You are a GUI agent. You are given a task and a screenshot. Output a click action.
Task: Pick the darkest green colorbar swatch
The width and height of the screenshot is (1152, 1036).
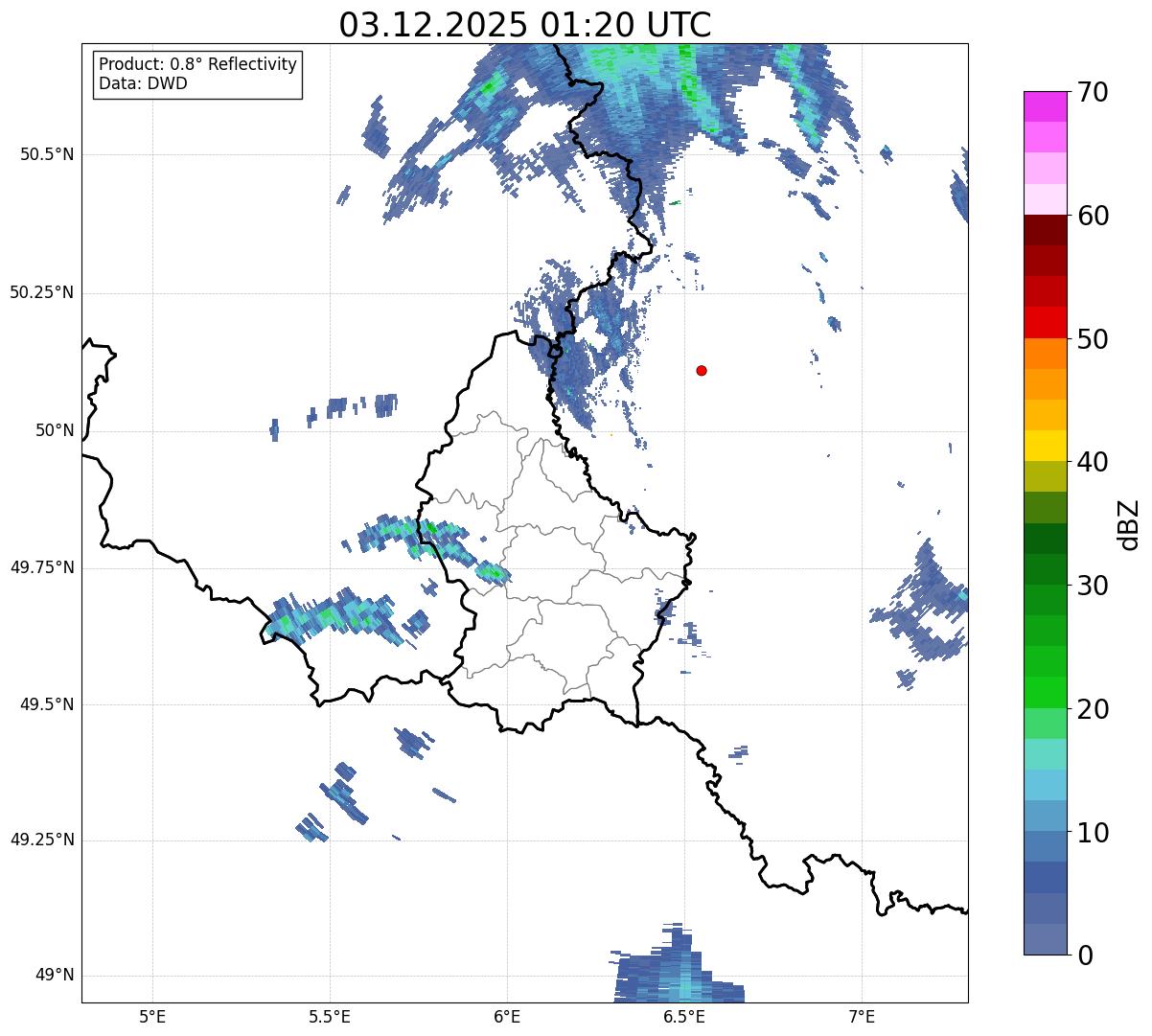[1045, 539]
